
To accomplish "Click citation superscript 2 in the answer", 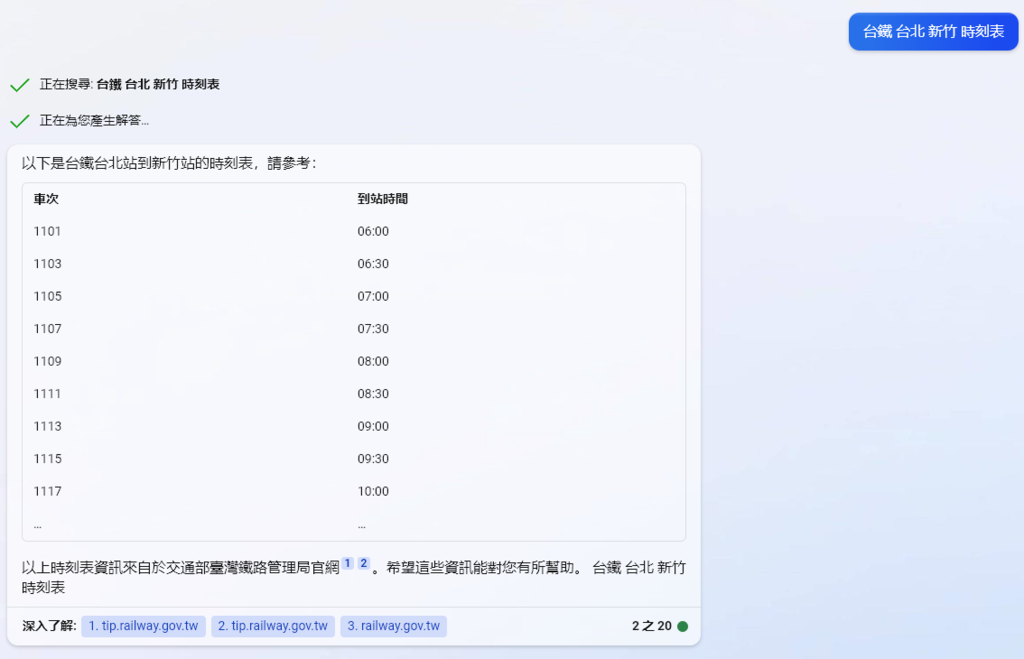I will click(364, 563).
